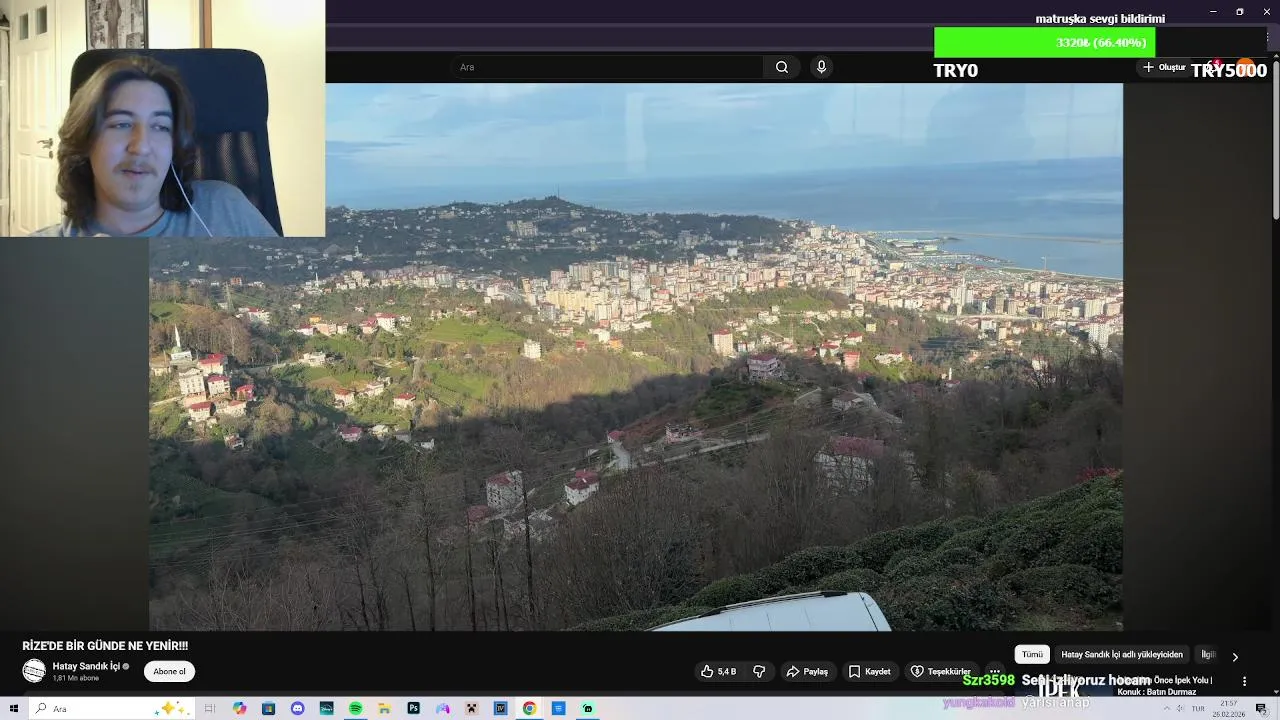Click the green donation goal progress bar
Viewport: 1280px width, 720px height.
click(x=1044, y=43)
